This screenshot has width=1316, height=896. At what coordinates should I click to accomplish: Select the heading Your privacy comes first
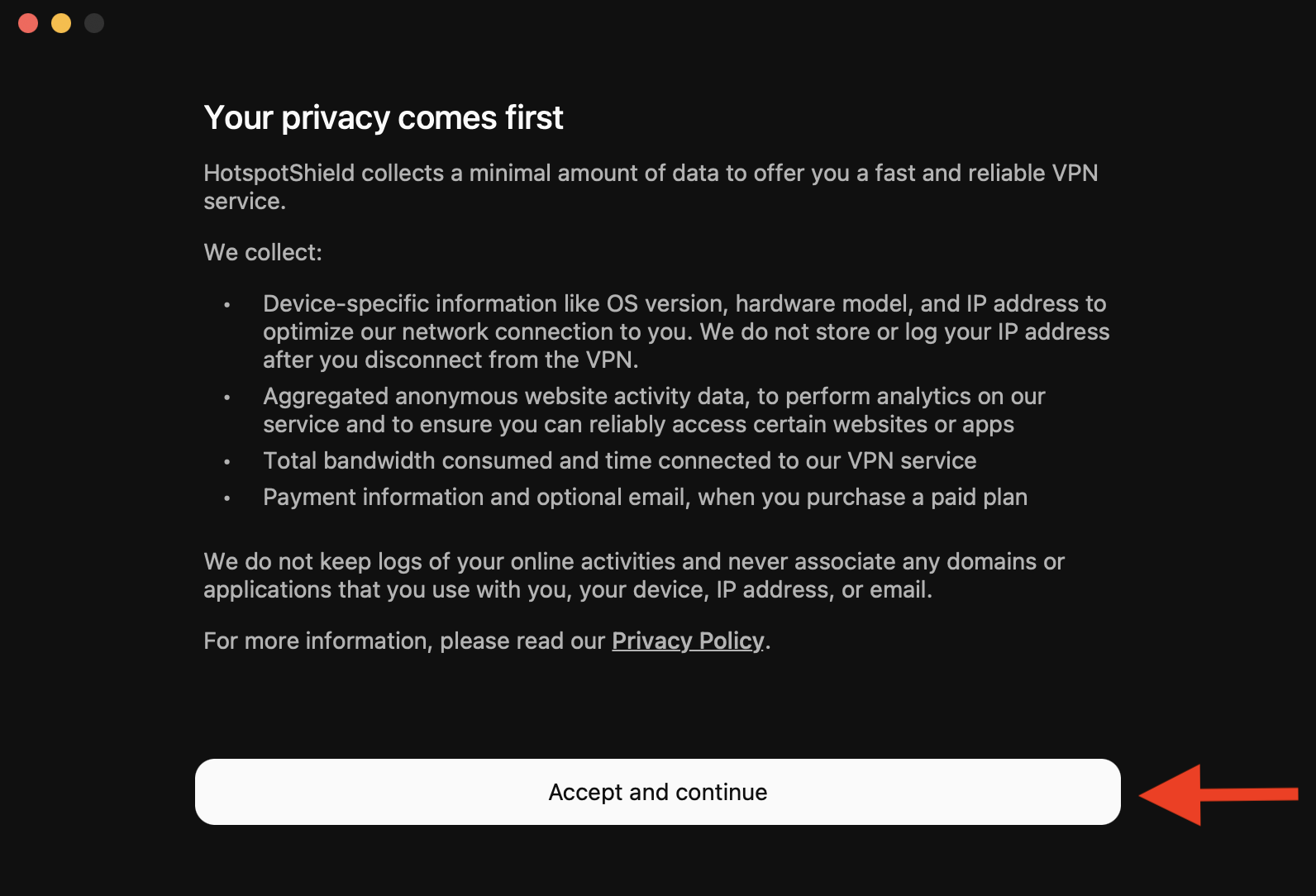(383, 117)
